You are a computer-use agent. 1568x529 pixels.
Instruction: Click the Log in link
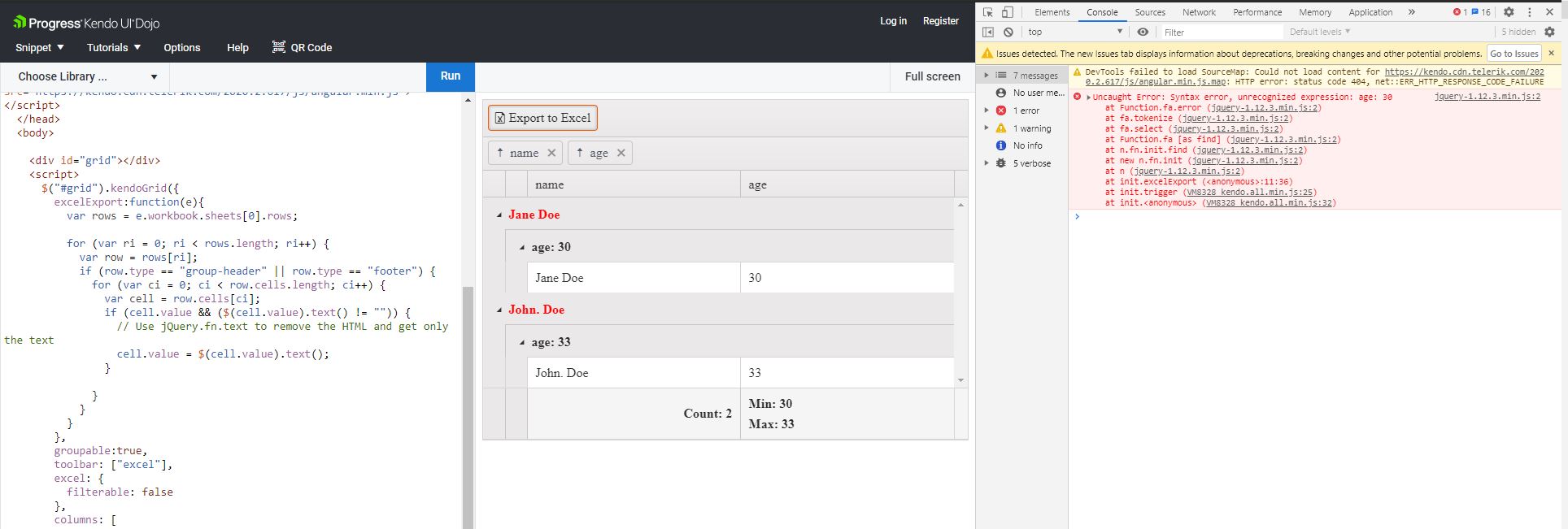[x=893, y=21]
